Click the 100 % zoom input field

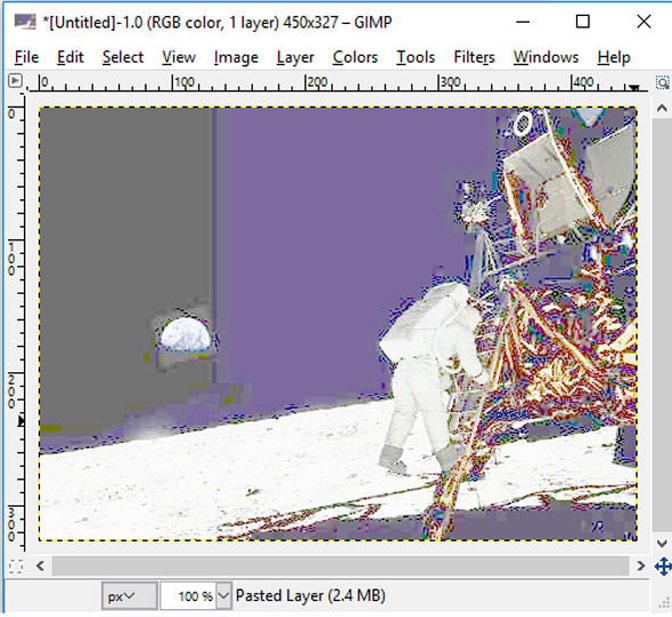click(x=188, y=596)
